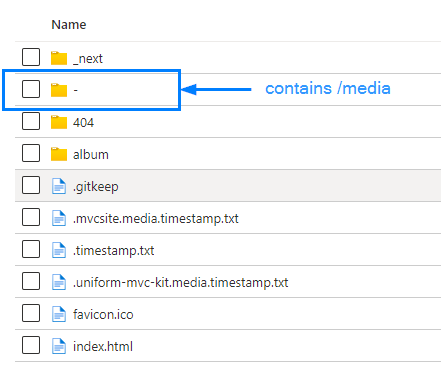Click the .uniform-mvc-kit.media.timestamp.txt file icon

pos(59,282)
